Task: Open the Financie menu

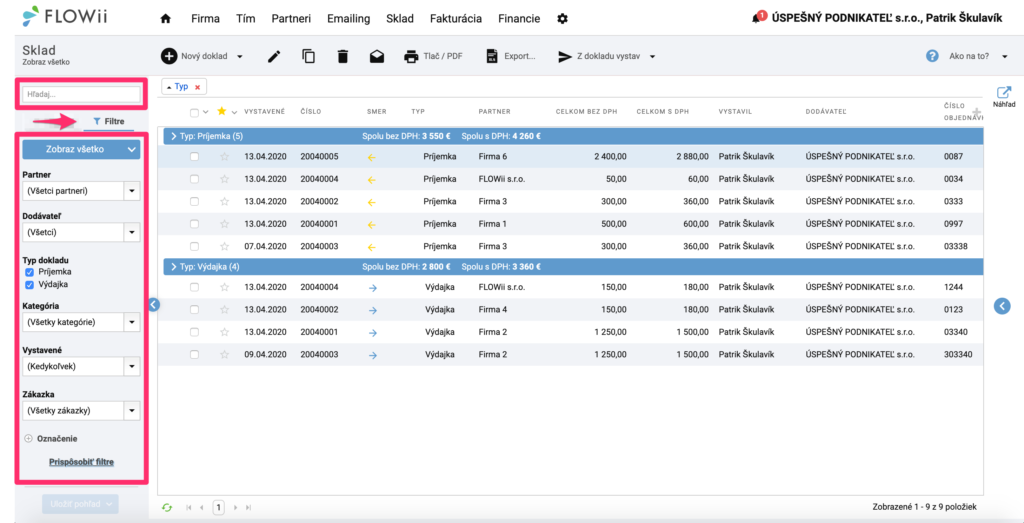Action: pos(519,19)
